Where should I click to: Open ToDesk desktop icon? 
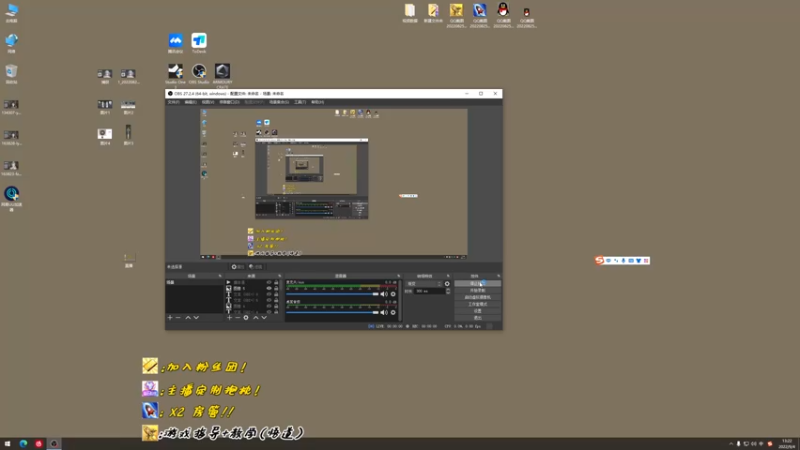[x=199, y=43]
